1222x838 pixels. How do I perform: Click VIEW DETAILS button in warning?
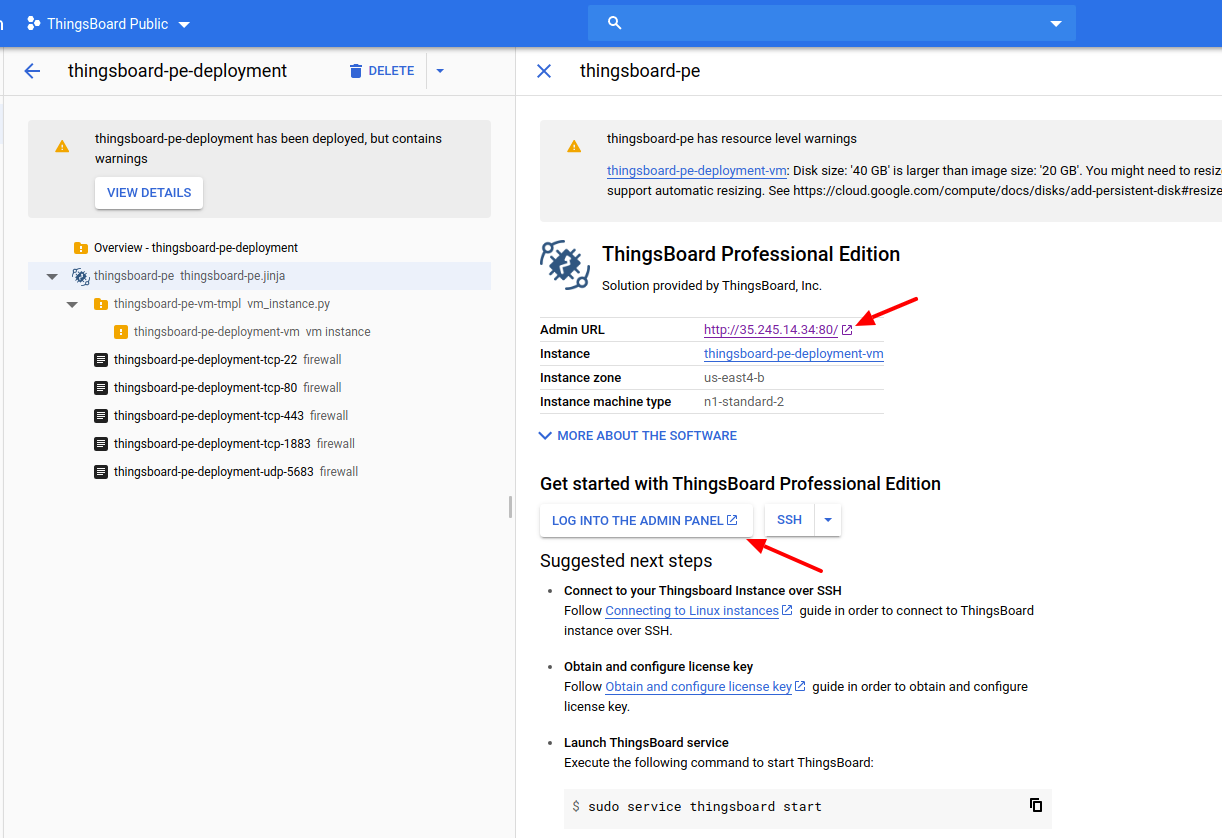[149, 193]
